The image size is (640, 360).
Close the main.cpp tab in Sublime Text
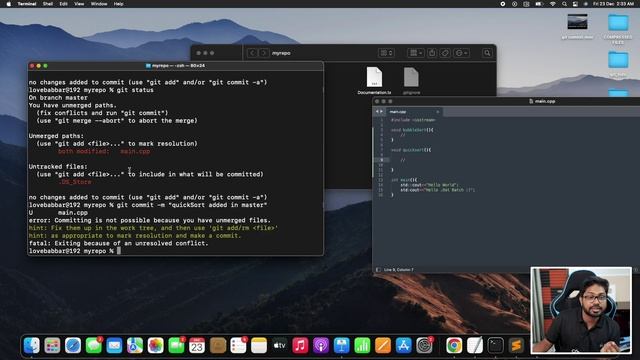[x=438, y=112]
